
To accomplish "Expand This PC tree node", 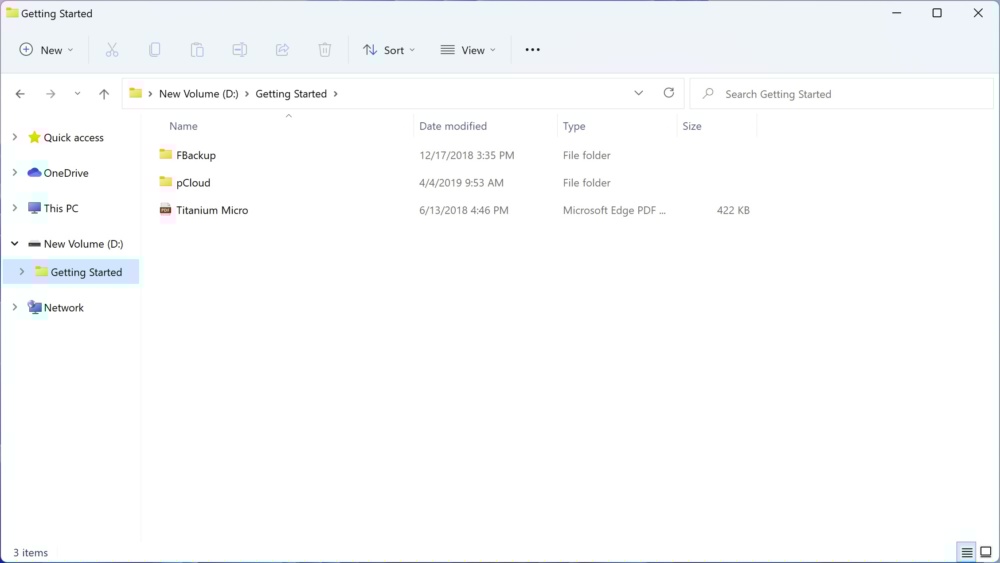I will coord(15,208).
